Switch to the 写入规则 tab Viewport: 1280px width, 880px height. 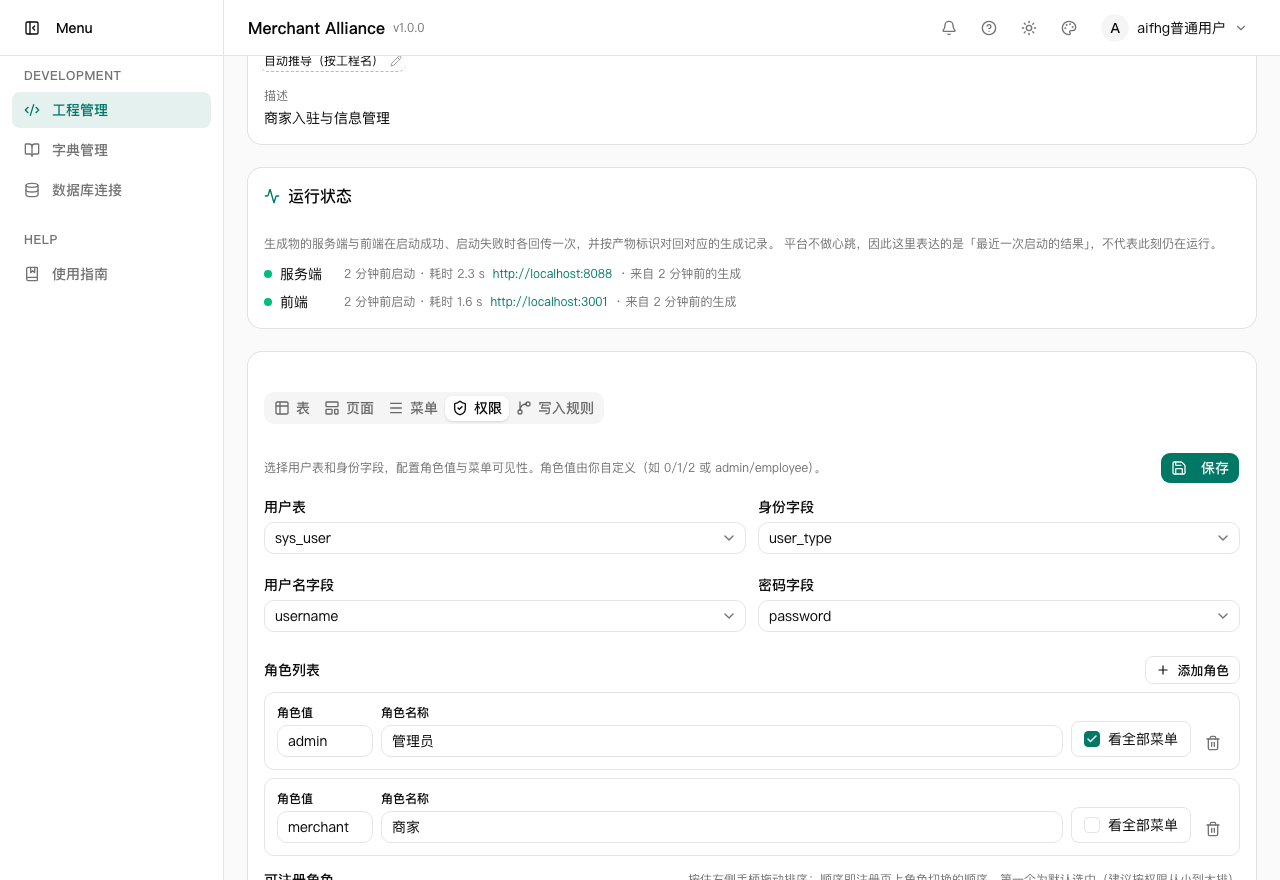point(555,408)
